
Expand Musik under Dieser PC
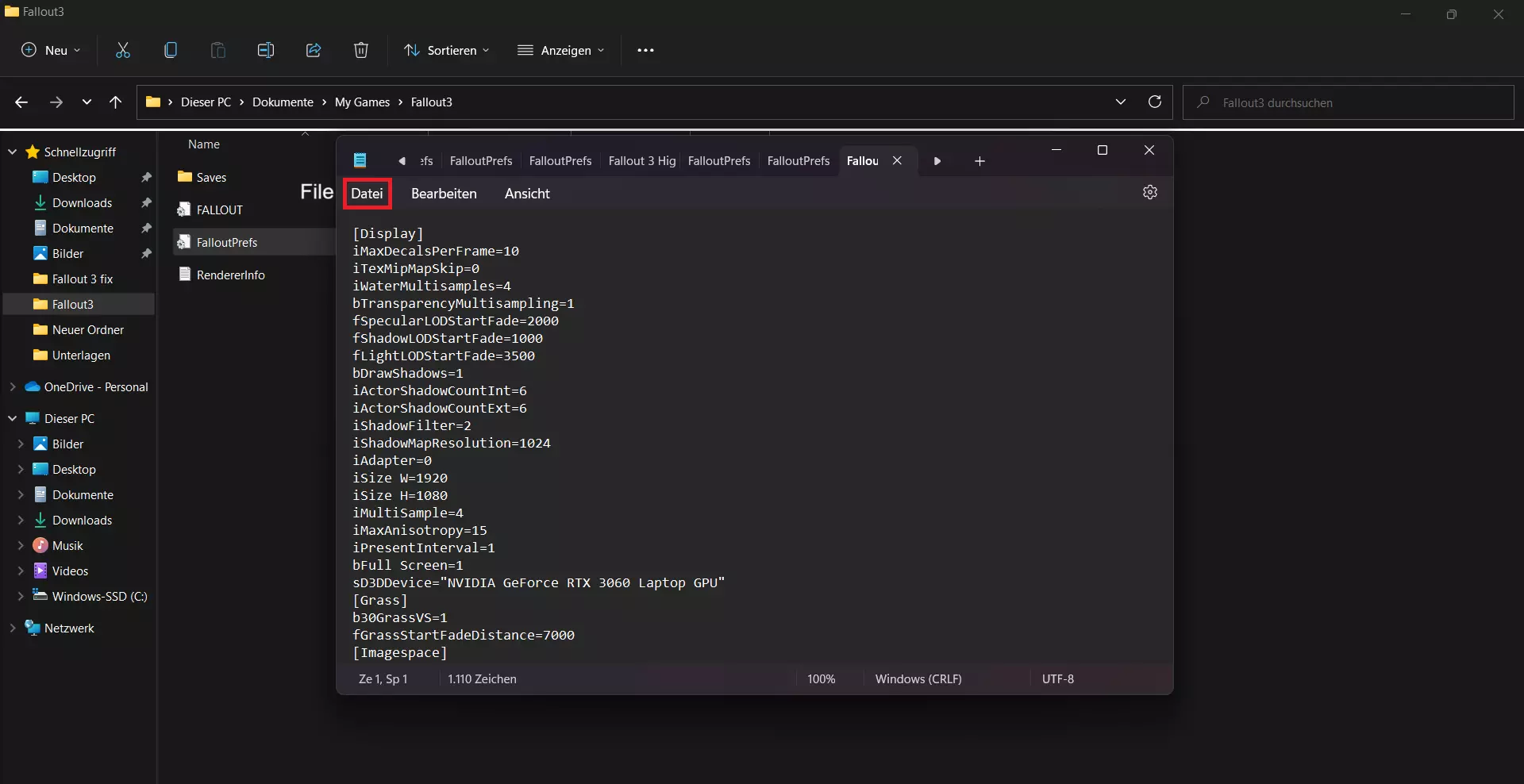pyautogui.click(x=21, y=545)
